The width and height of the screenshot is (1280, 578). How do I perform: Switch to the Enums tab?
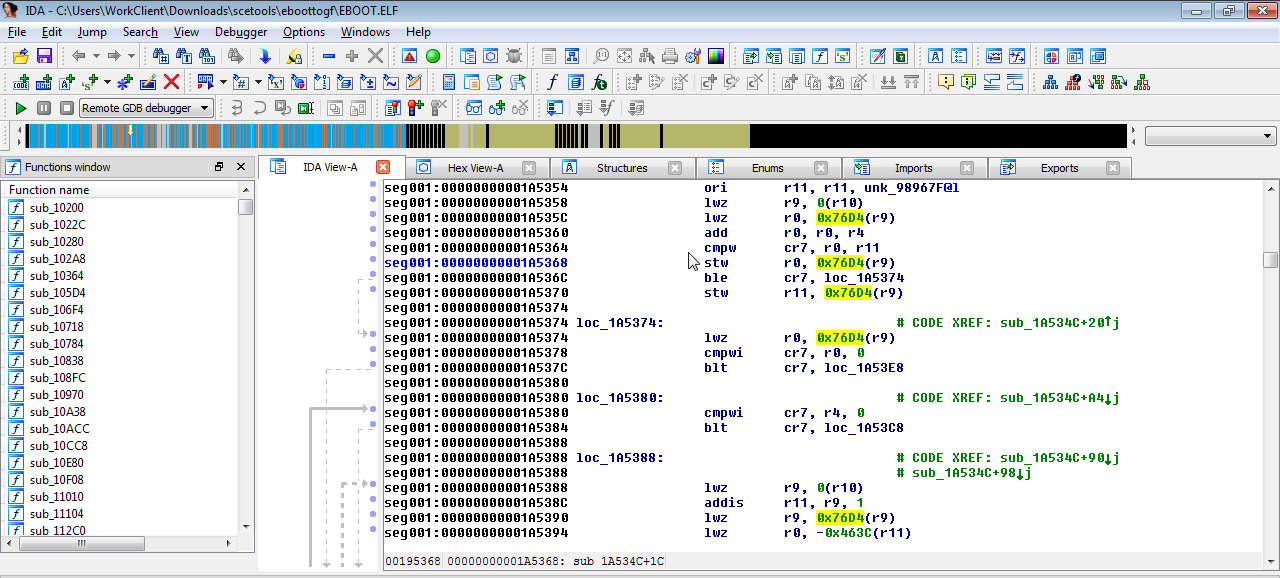pyautogui.click(x=768, y=168)
